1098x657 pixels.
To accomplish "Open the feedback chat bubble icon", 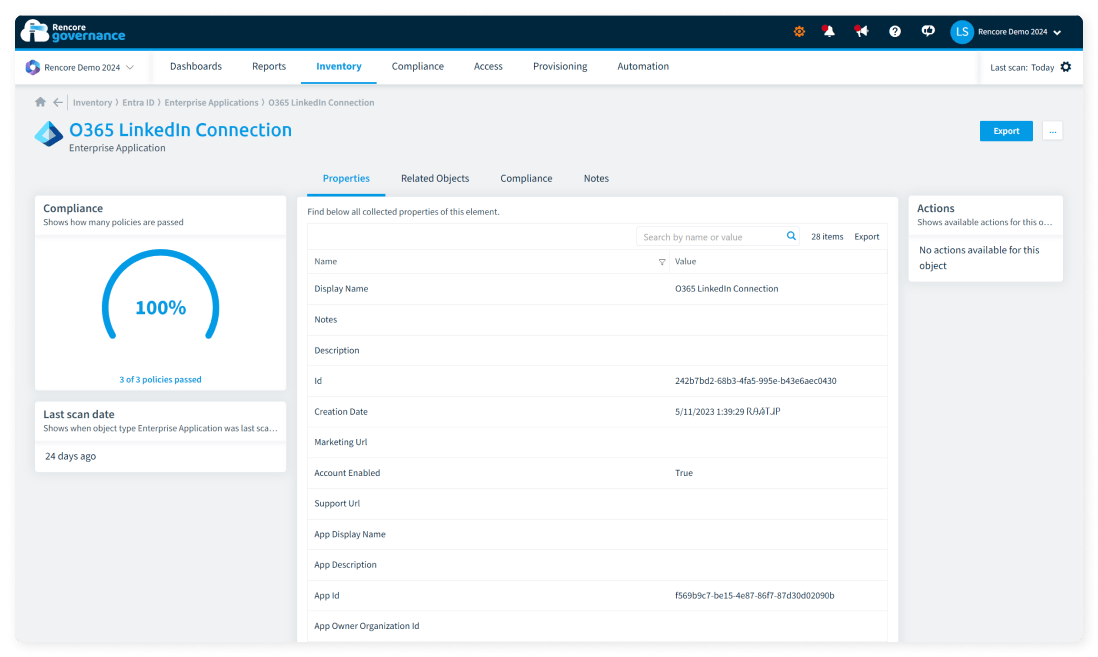I will [x=928, y=32].
